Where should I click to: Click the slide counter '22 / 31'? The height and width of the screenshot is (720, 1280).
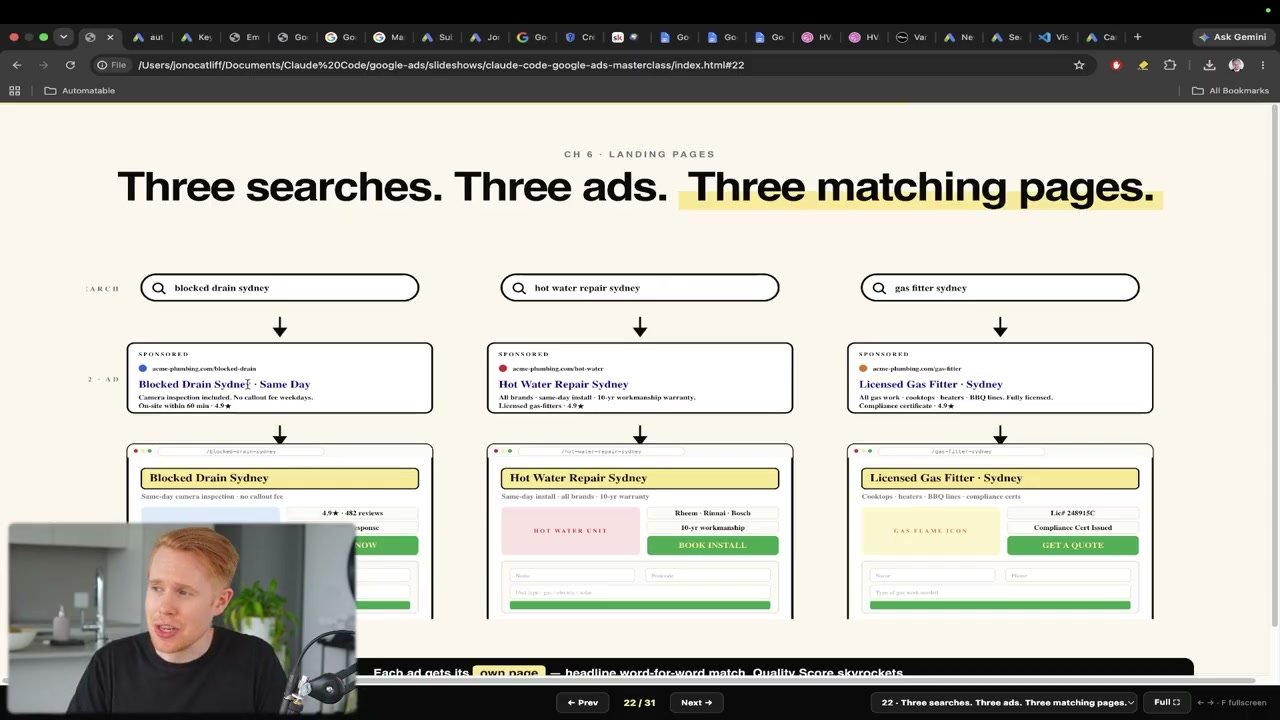pyautogui.click(x=639, y=702)
